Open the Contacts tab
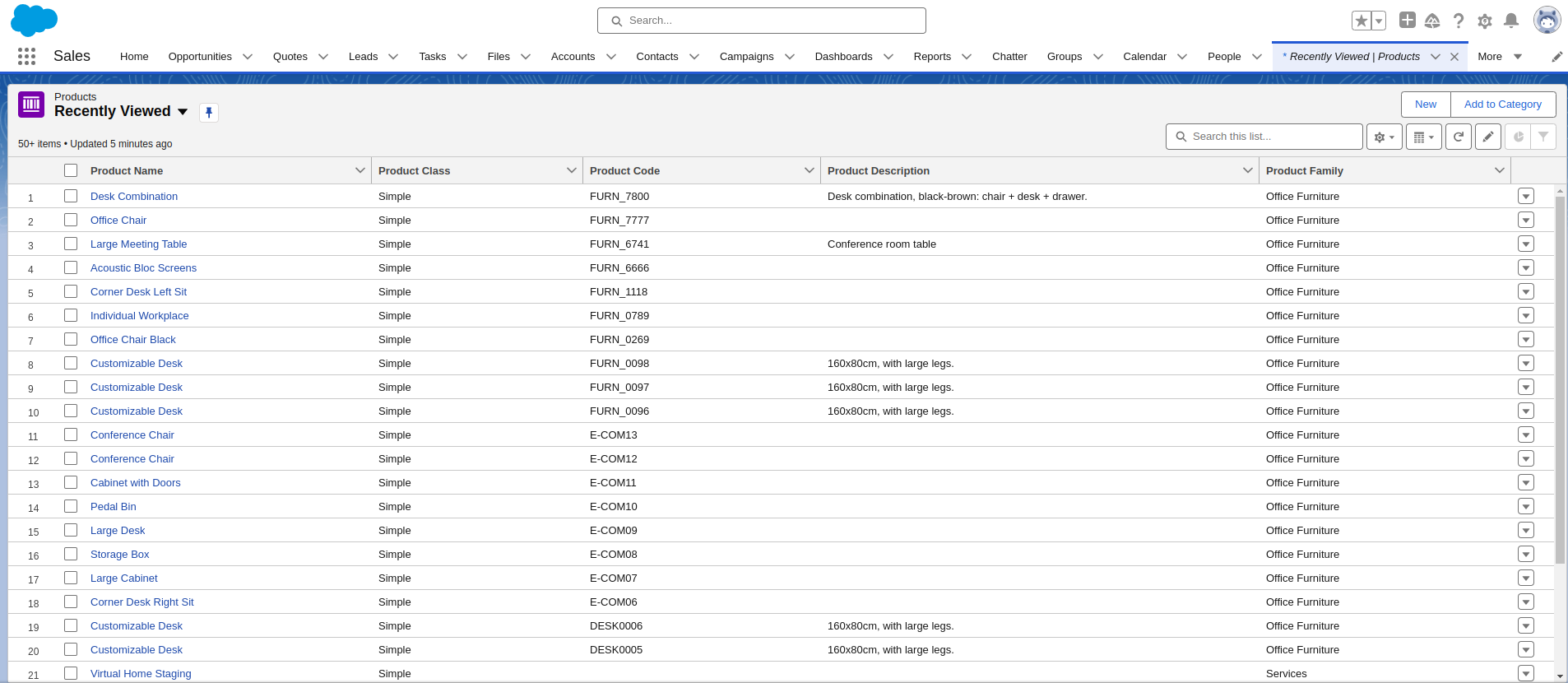 click(657, 57)
